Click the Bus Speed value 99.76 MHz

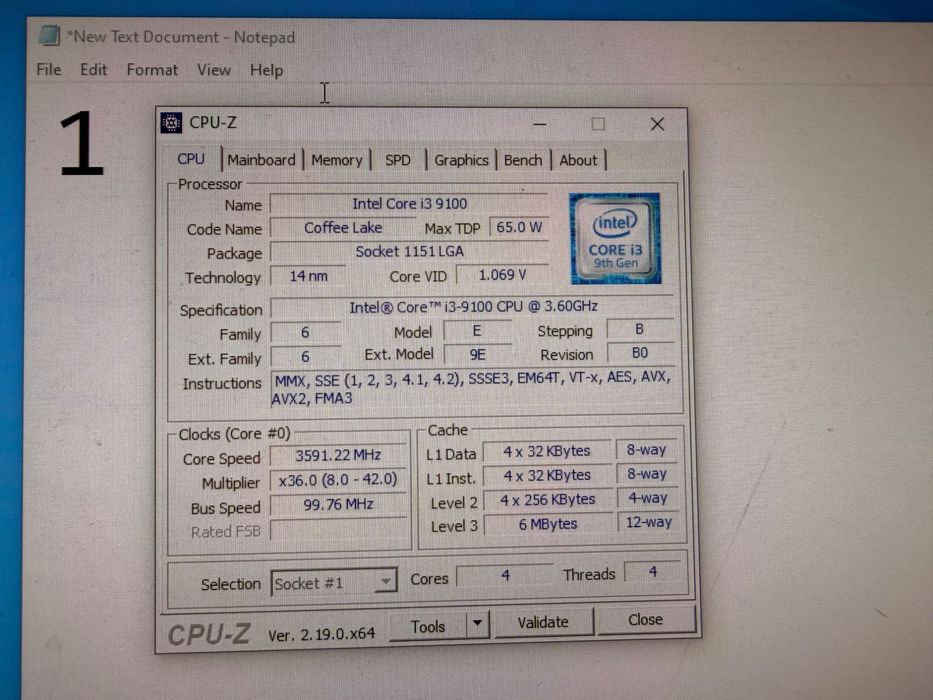click(x=338, y=505)
